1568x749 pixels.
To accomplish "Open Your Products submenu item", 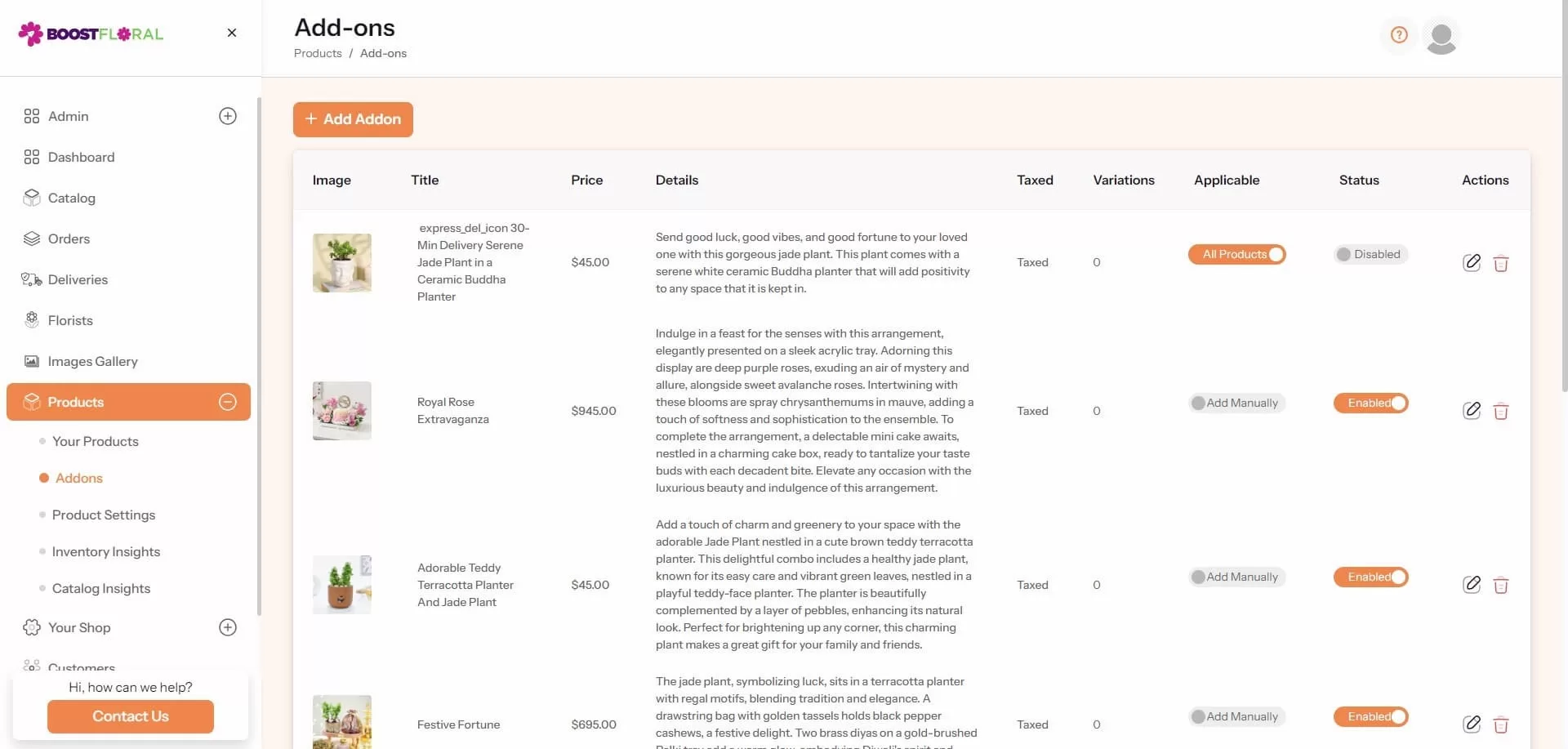I will click(x=96, y=441).
